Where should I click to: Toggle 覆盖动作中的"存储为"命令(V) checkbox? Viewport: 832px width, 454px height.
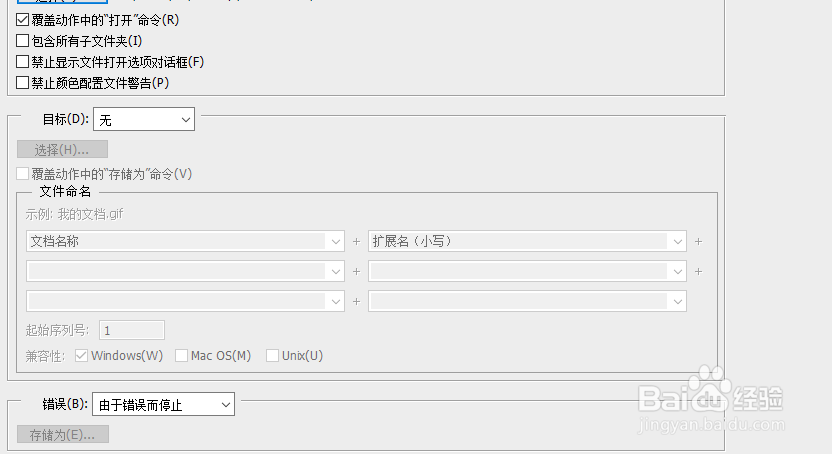click(x=23, y=174)
